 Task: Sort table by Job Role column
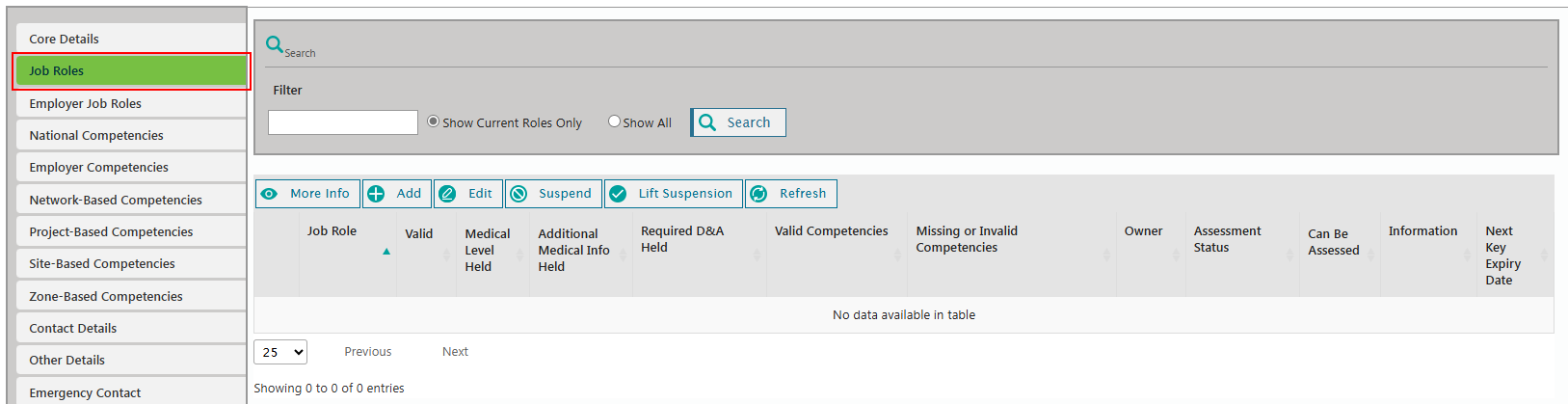tap(332, 231)
